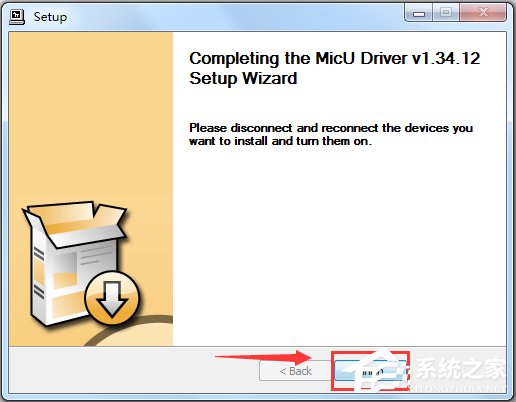Click the disconnect and reconnect devices message

331,134
